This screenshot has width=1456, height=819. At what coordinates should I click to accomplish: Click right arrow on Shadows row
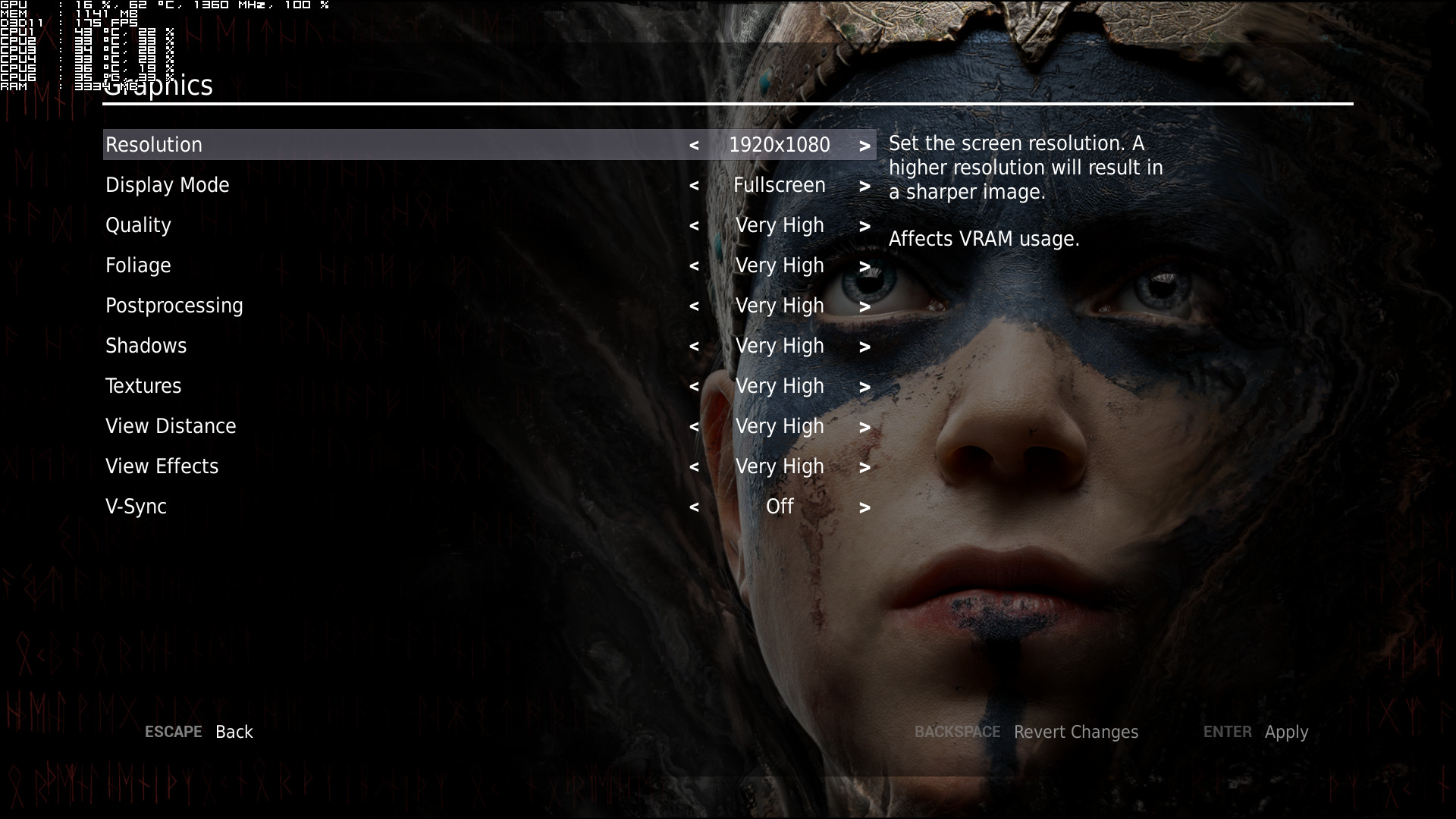coord(864,347)
